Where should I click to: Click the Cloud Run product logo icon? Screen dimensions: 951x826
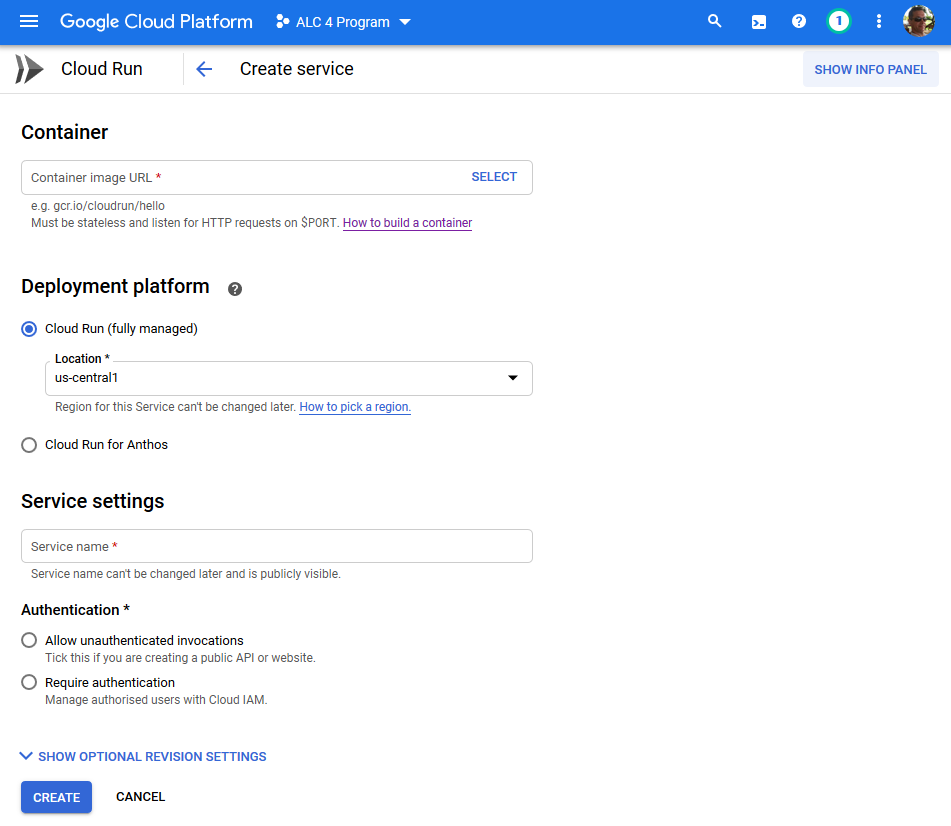29,69
